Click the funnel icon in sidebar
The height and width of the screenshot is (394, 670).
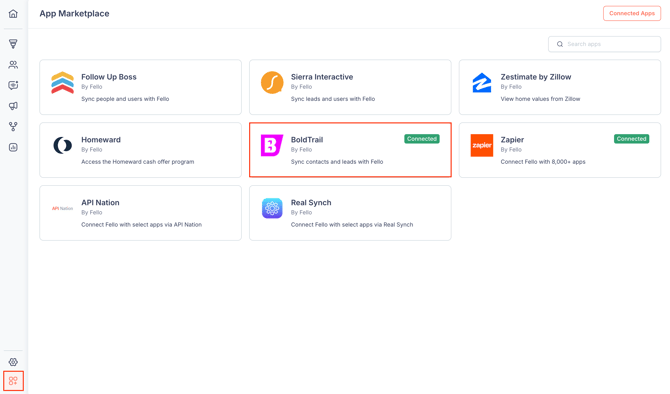coord(13,44)
